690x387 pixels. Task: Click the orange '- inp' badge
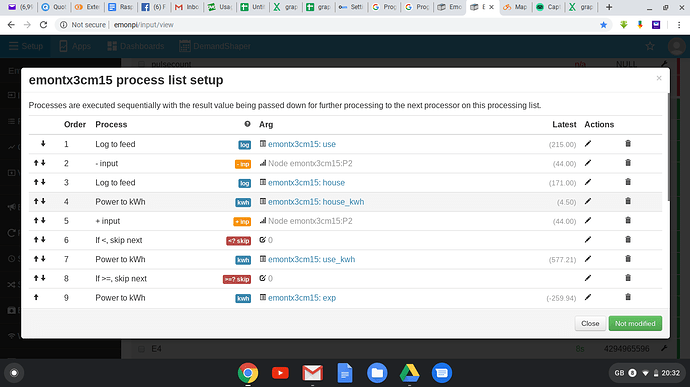243,164
